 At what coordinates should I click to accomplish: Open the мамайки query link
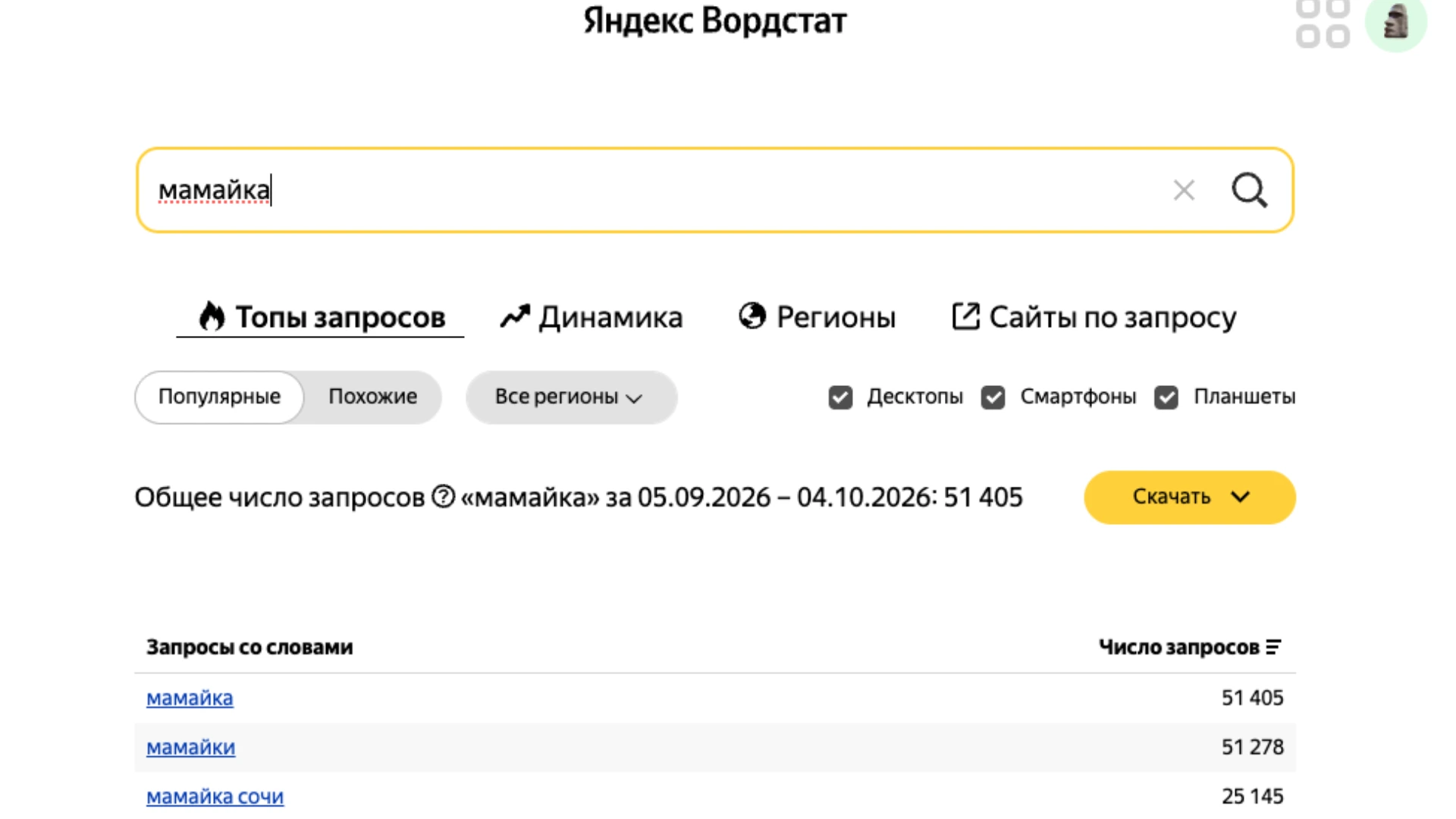(x=190, y=747)
